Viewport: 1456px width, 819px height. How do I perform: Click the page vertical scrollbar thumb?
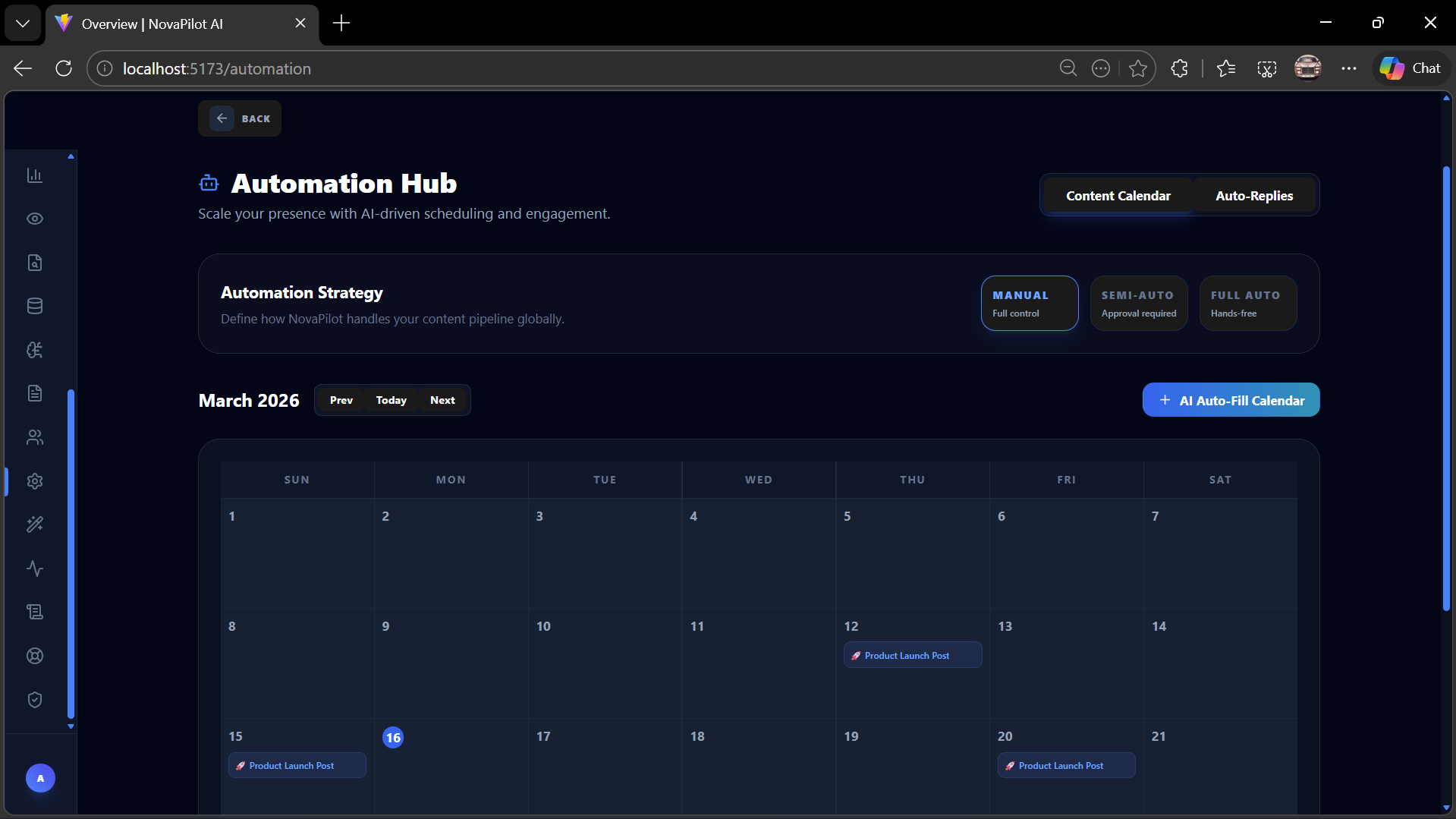coord(1446,387)
